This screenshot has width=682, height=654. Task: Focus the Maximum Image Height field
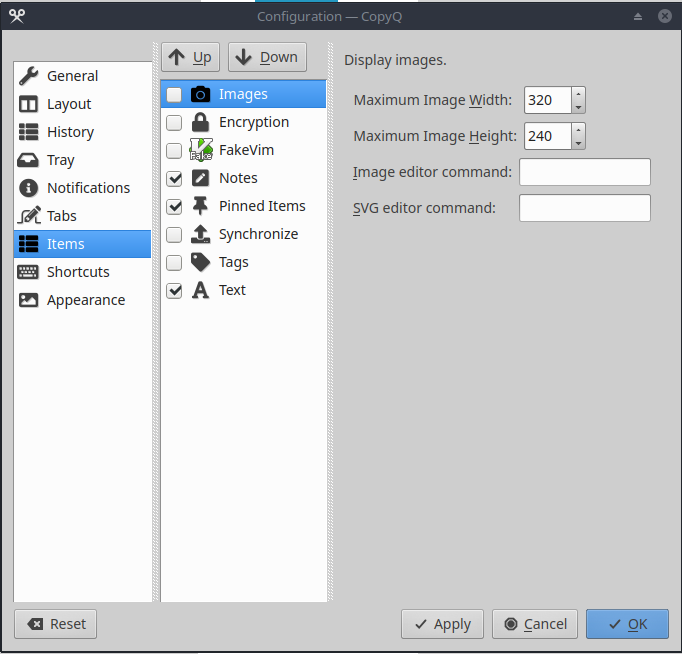(x=548, y=136)
